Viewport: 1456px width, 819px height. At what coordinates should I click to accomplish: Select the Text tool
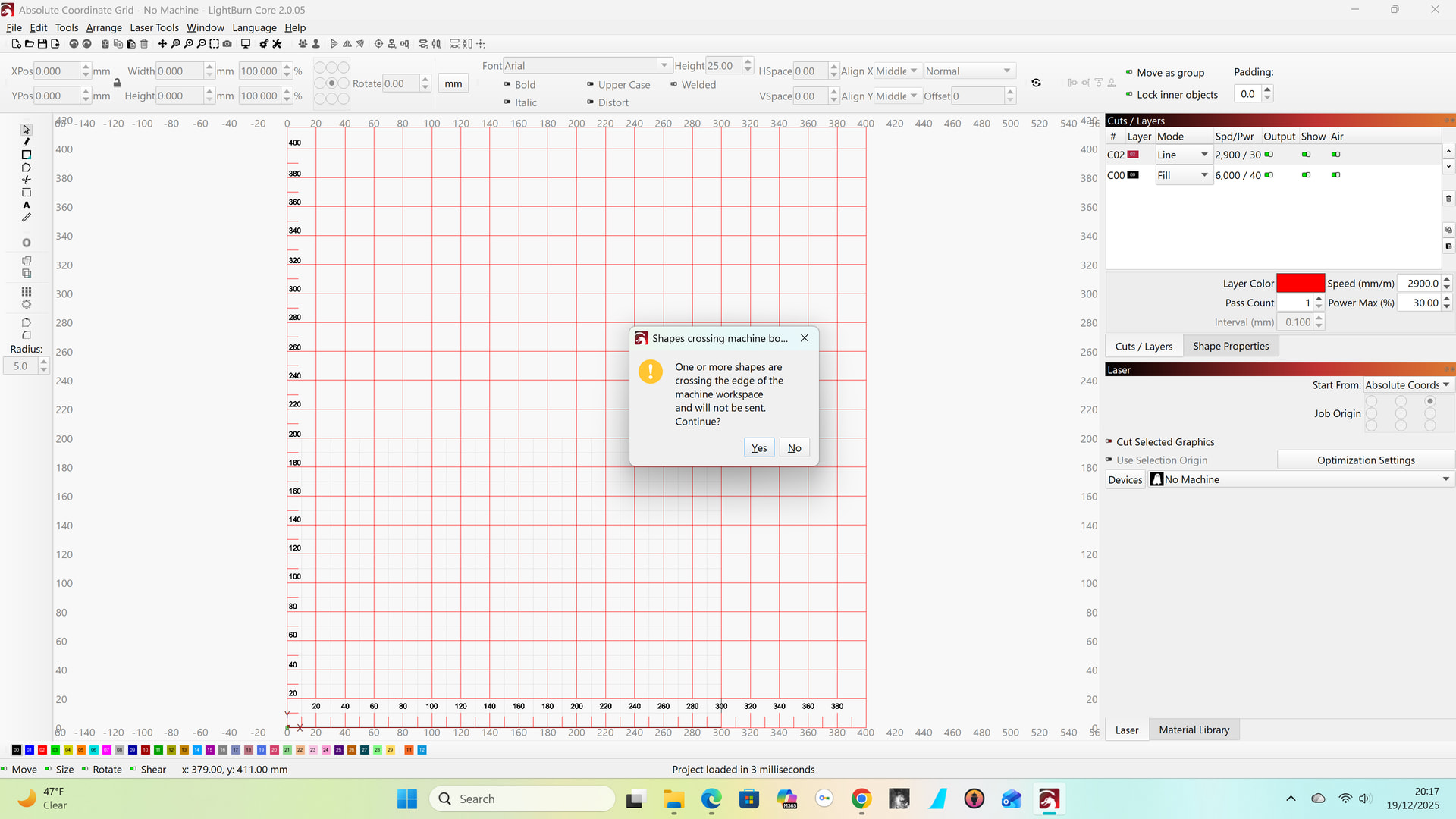(x=27, y=206)
